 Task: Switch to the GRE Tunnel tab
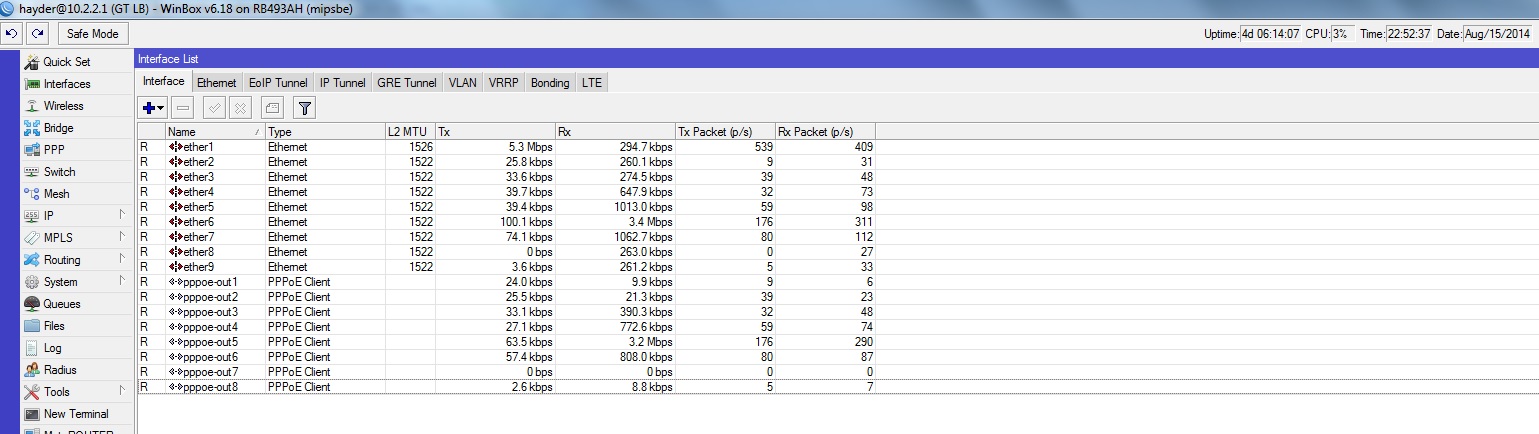(x=407, y=83)
